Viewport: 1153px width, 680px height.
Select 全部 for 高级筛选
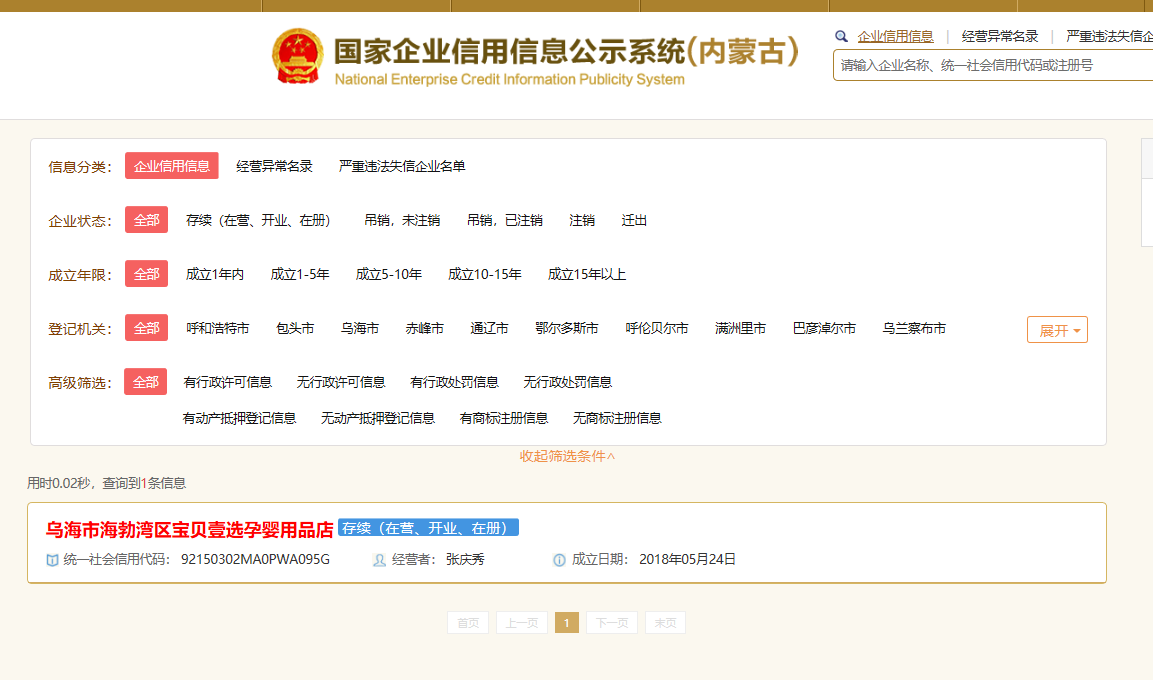(146, 382)
